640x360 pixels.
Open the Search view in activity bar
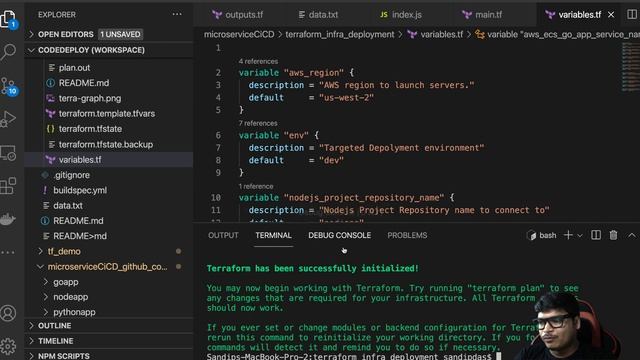tap(8, 52)
